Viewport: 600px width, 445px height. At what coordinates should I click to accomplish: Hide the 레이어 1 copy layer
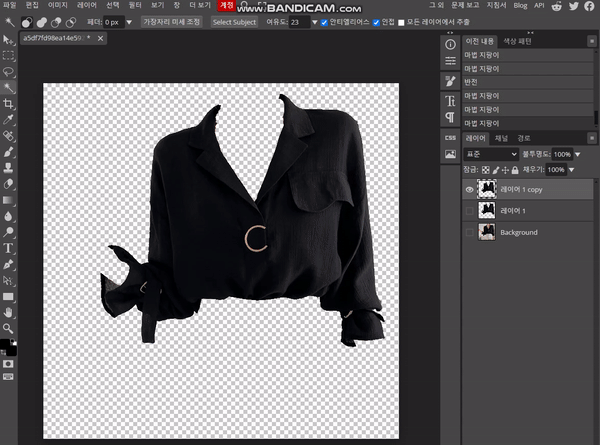[470, 188]
